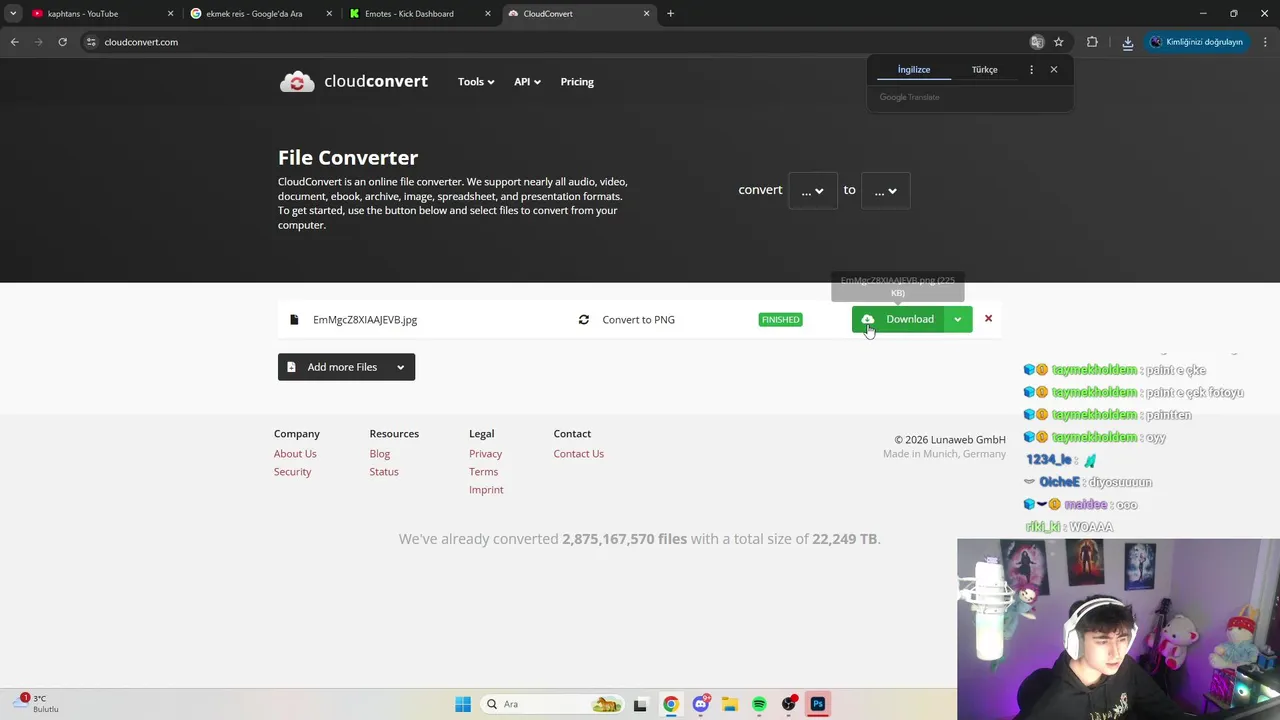Expand the Download button options arrow
Viewport: 1280px width, 720px height.
point(958,319)
